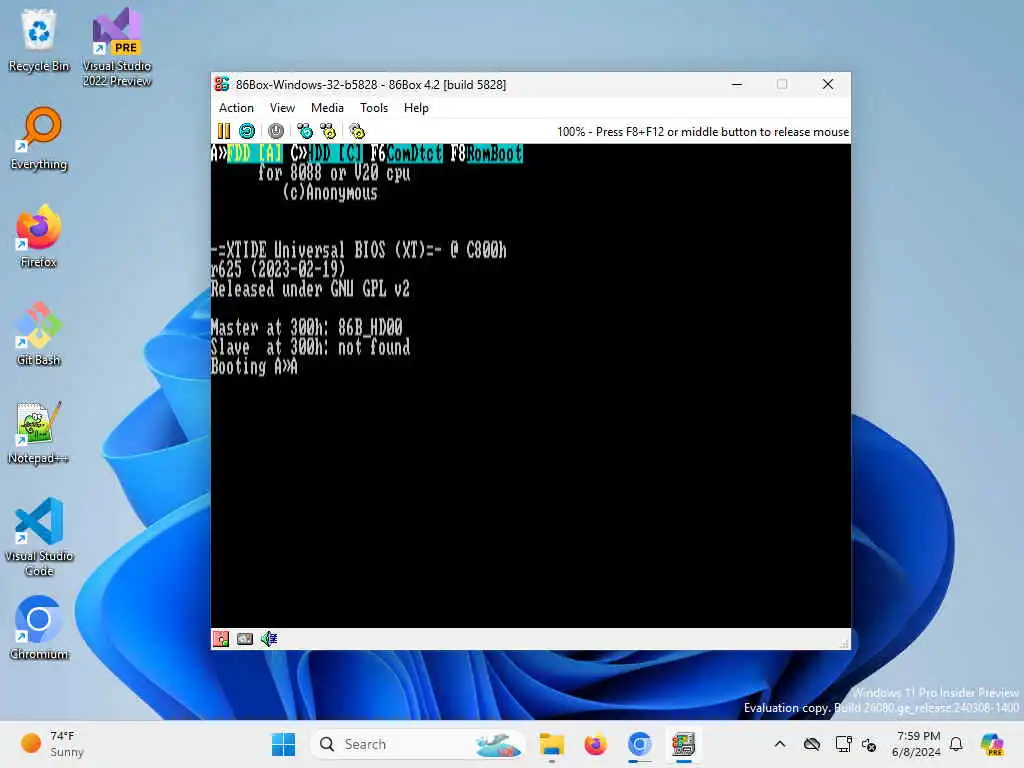Click the ACPI shutdown power icon
The height and width of the screenshot is (768, 1024).
(276, 131)
